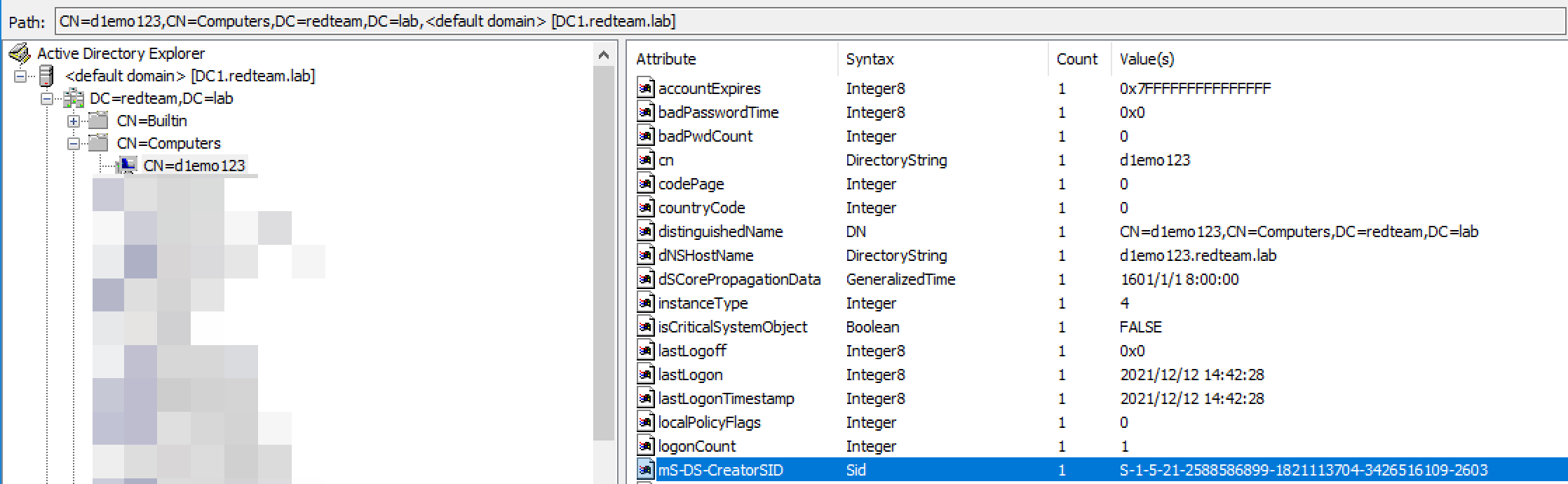Screen dimensions: 1568x484
Task: Select the badPasswordTime attribute name
Action: pyautogui.click(x=719, y=112)
